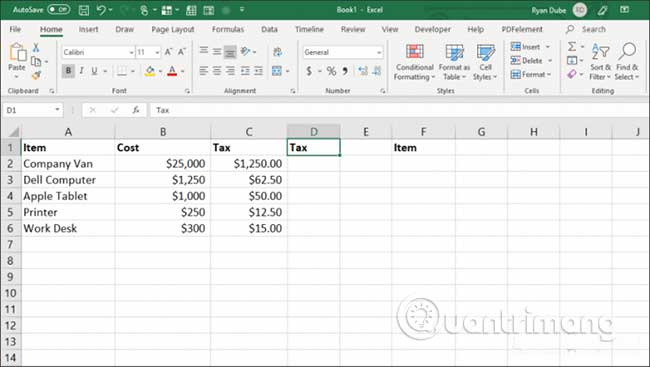The image size is (650, 367).
Task: Click the Percent Style icon
Action: pyautogui.click(x=331, y=71)
